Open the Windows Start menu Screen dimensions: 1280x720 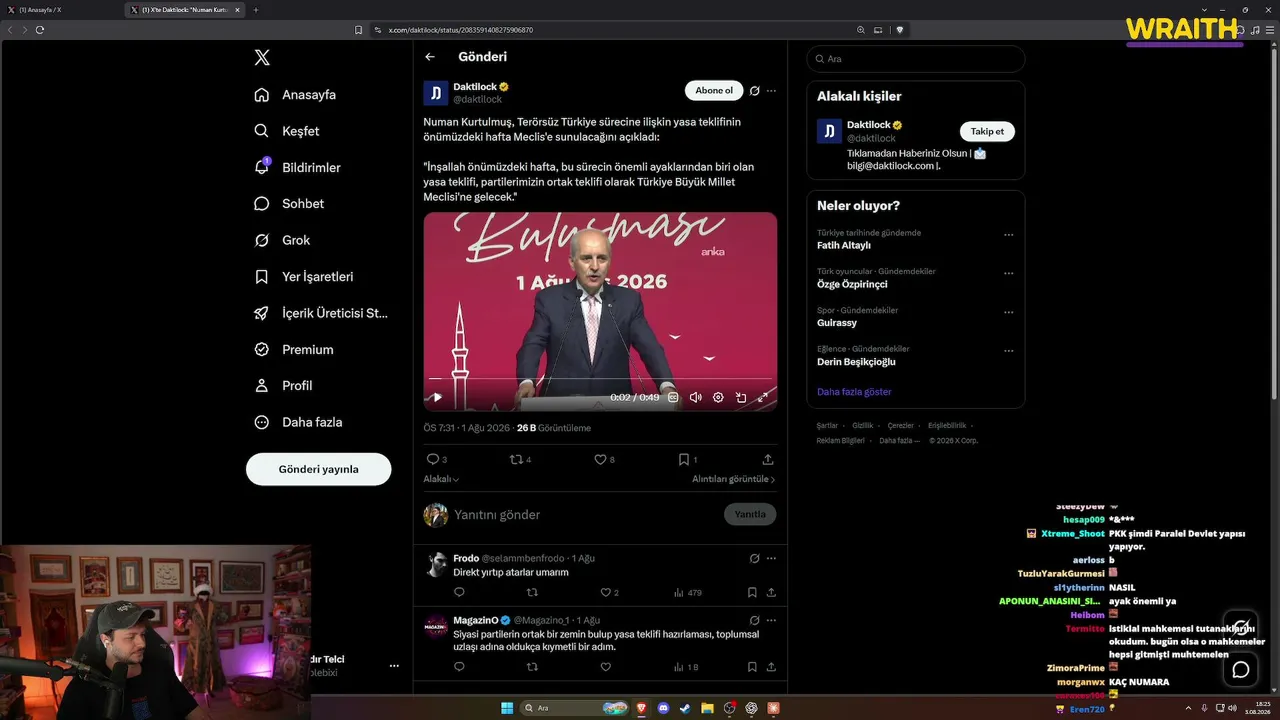coord(507,708)
